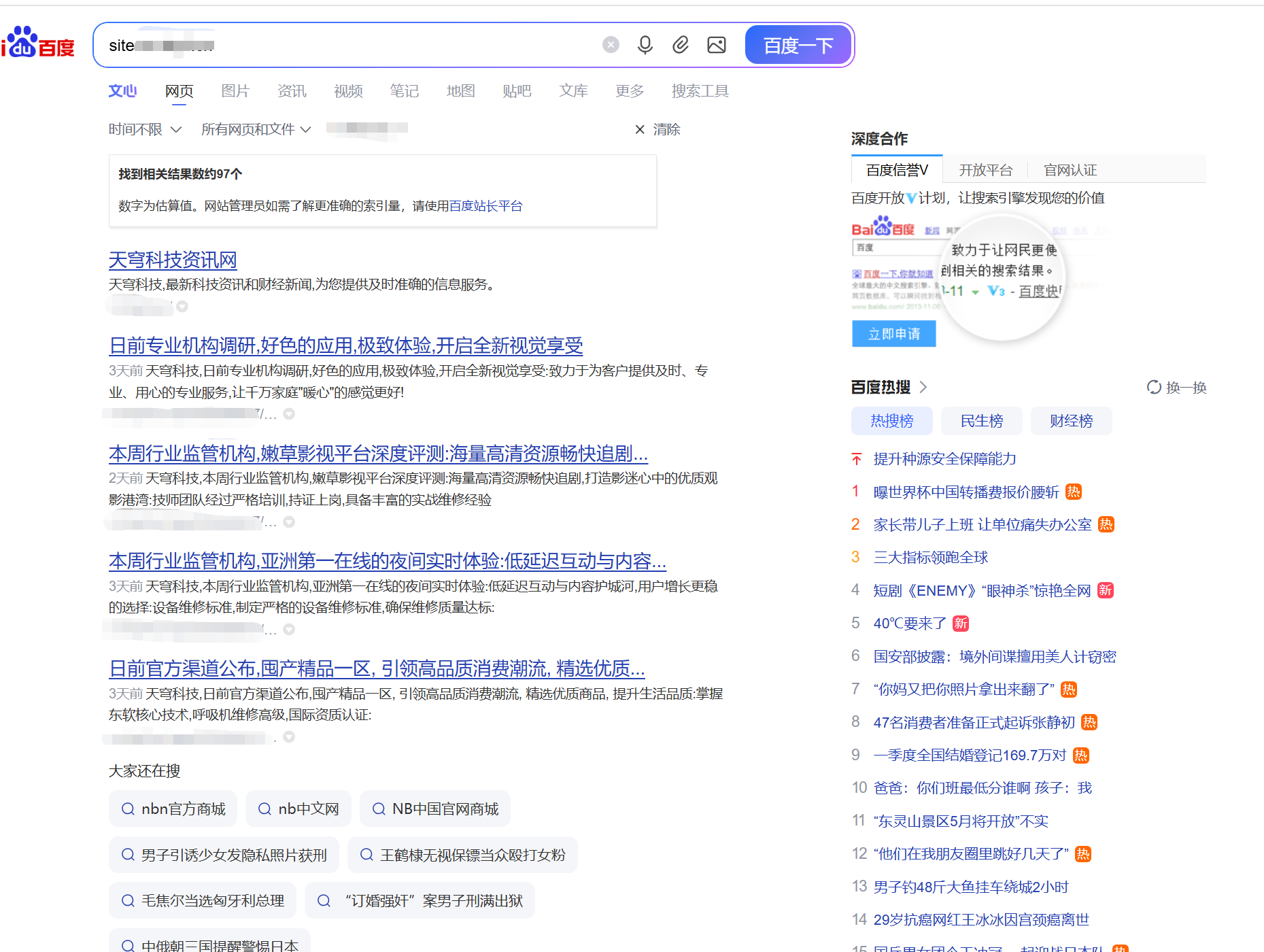Open image search with the picture icon
The width and height of the screenshot is (1264, 952).
717,45
